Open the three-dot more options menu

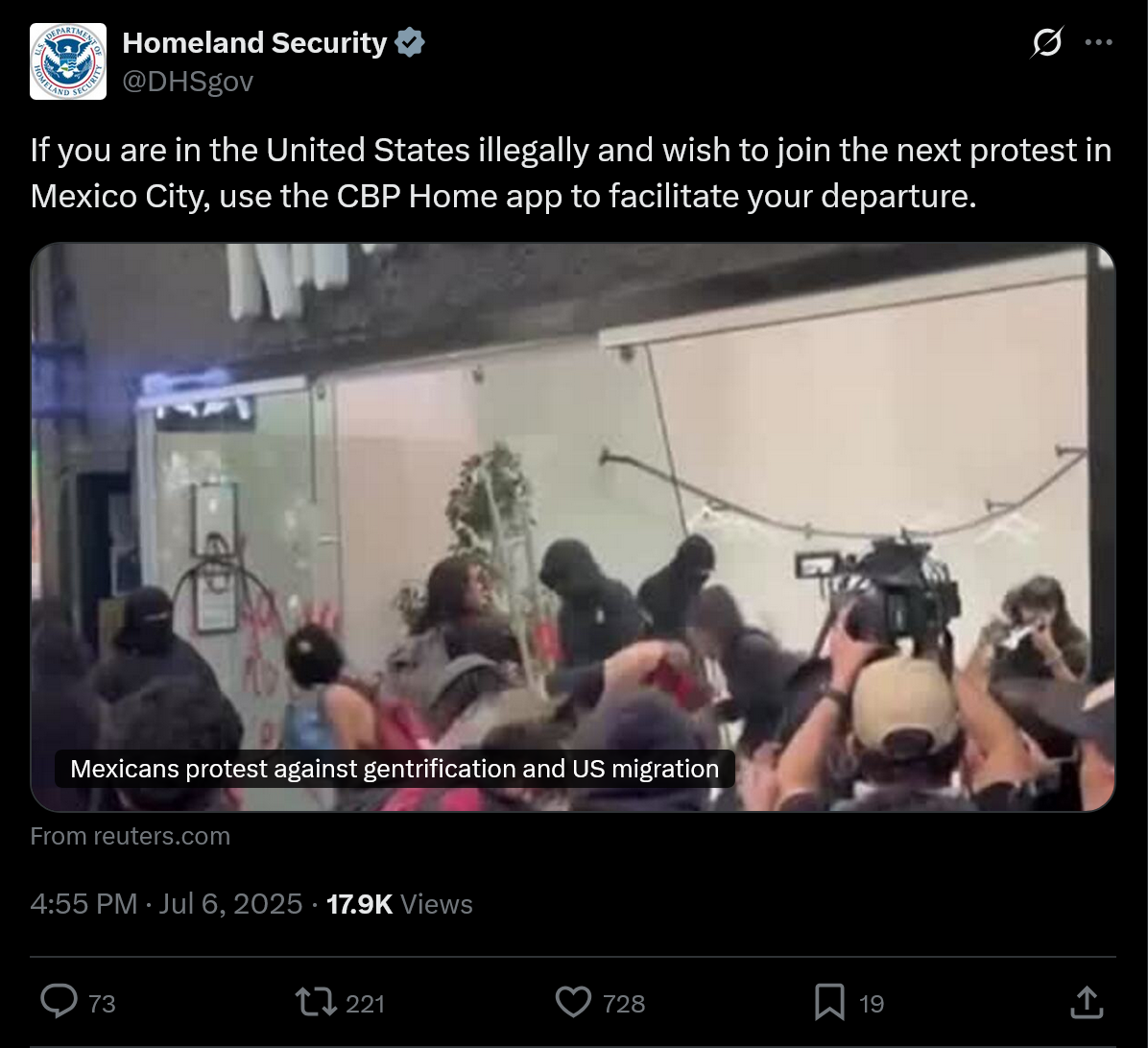click(x=1099, y=42)
